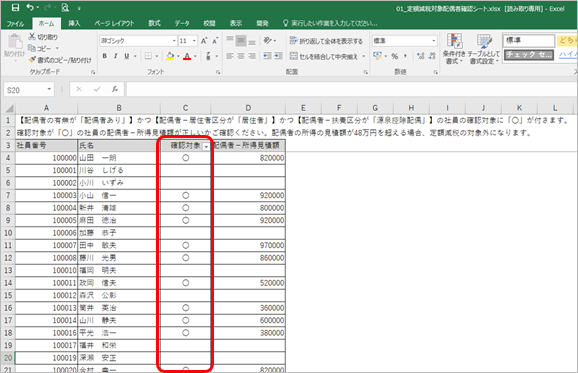Decrease font size with small A icon

[215, 41]
